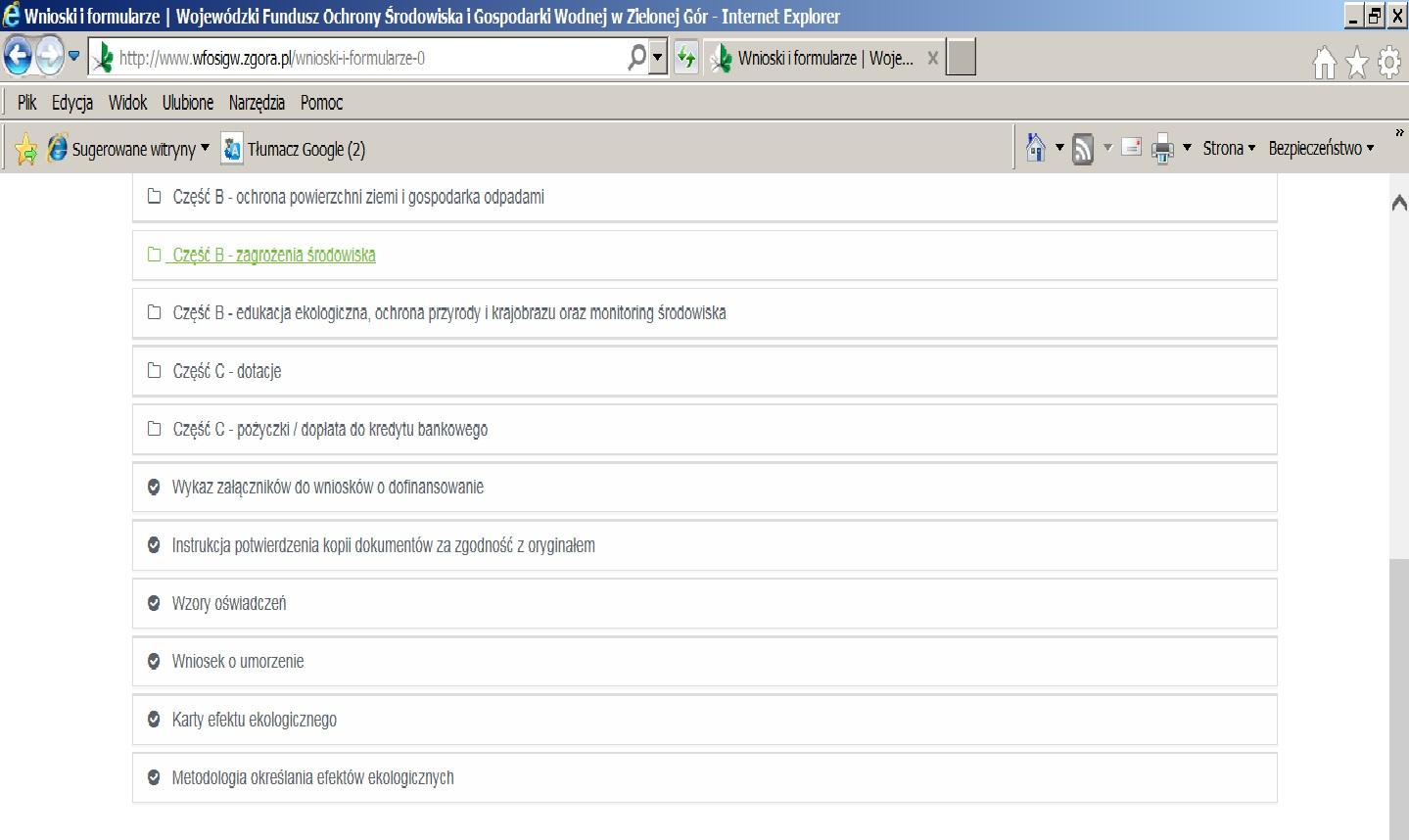Click check icon beside Wniosek o umorzenie
The width and height of the screenshot is (1409, 840).
pos(154,661)
